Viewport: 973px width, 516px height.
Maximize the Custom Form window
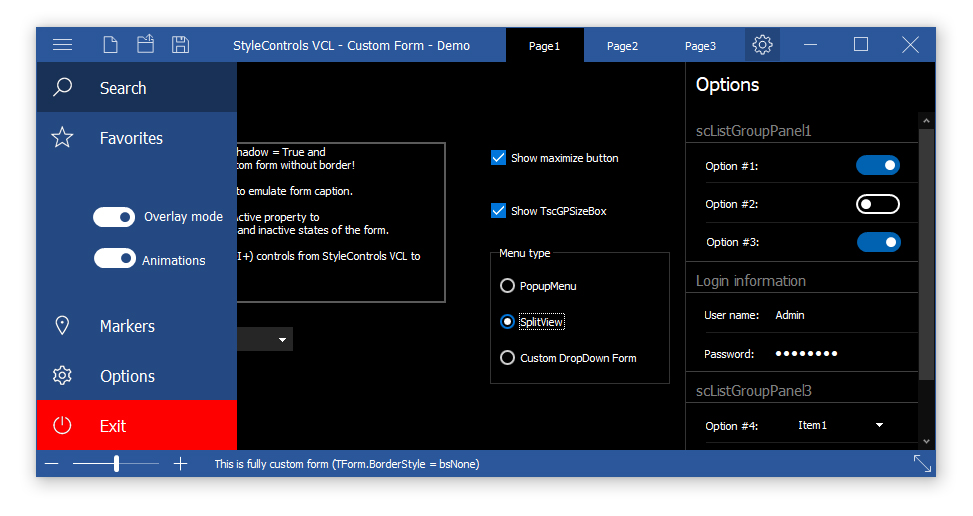861,44
